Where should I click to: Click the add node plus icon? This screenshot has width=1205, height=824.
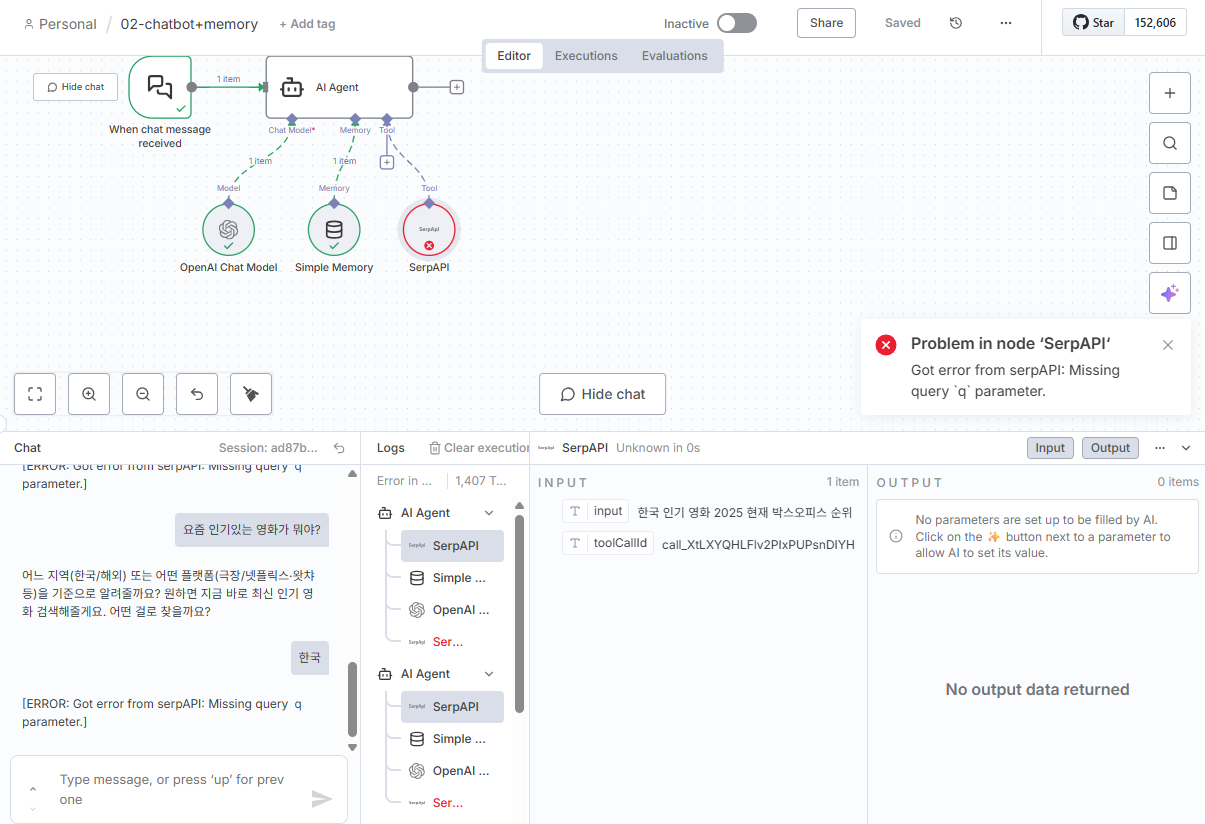[x=1169, y=93]
